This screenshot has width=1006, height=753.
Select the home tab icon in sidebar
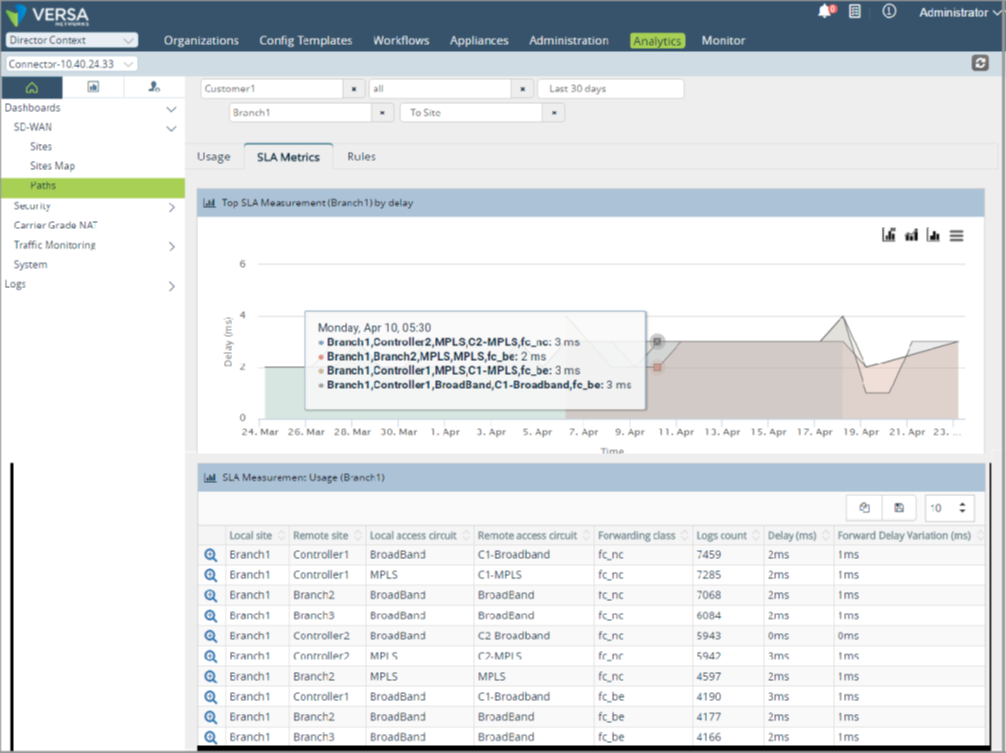pyautogui.click(x=31, y=87)
